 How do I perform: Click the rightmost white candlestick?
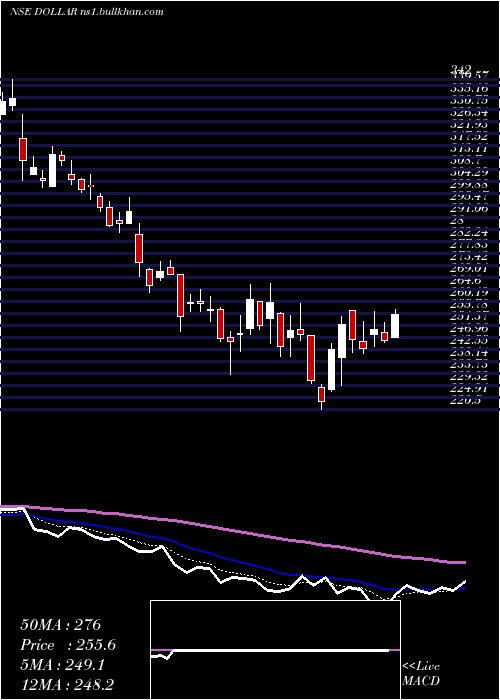click(395, 326)
